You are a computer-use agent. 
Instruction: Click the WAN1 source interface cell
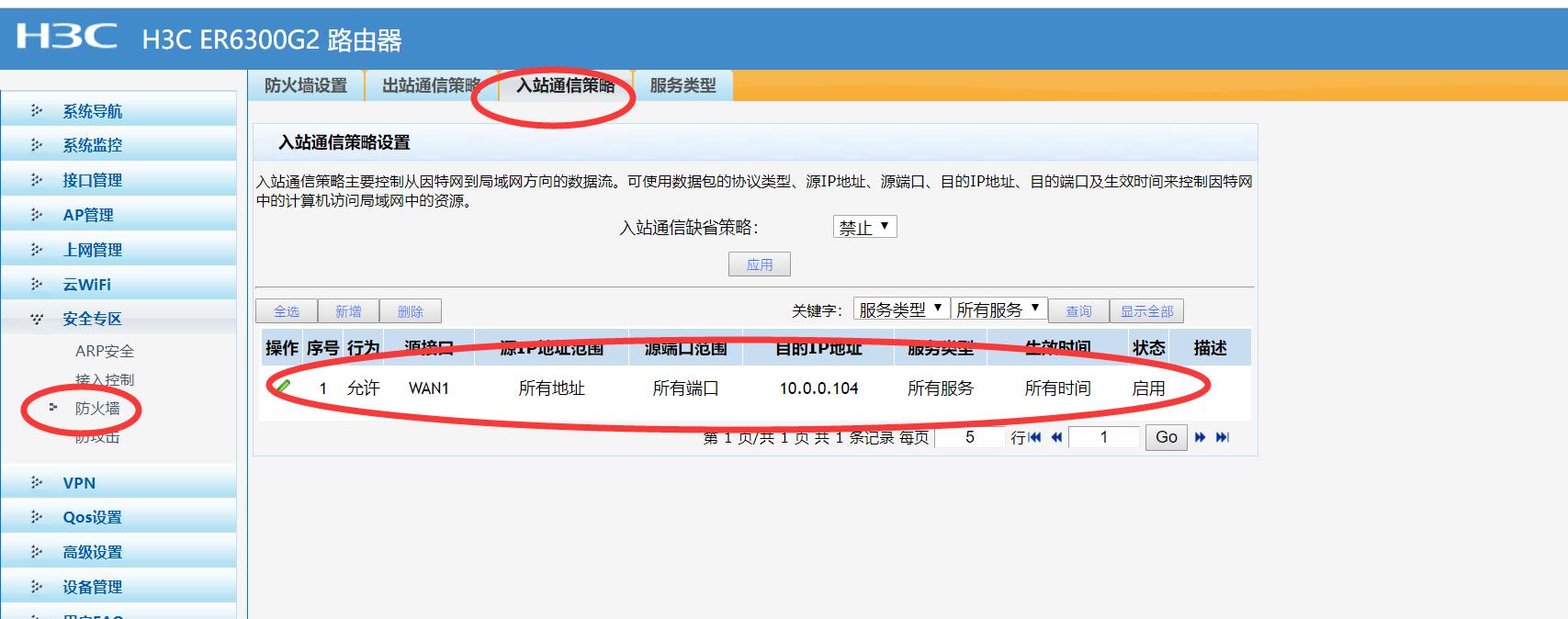(x=429, y=388)
